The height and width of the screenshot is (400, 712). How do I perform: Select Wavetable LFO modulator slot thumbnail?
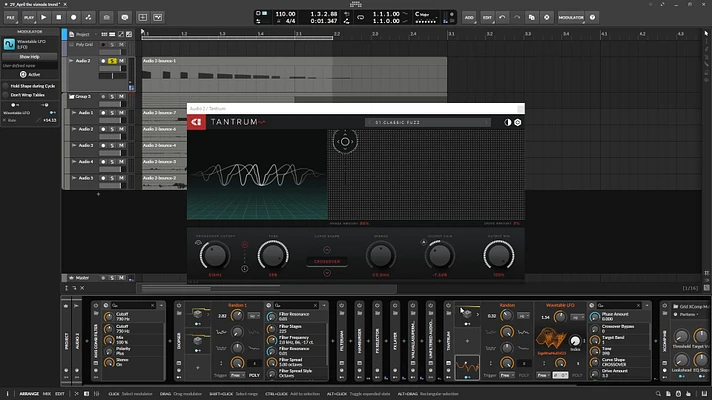click(x=467, y=366)
